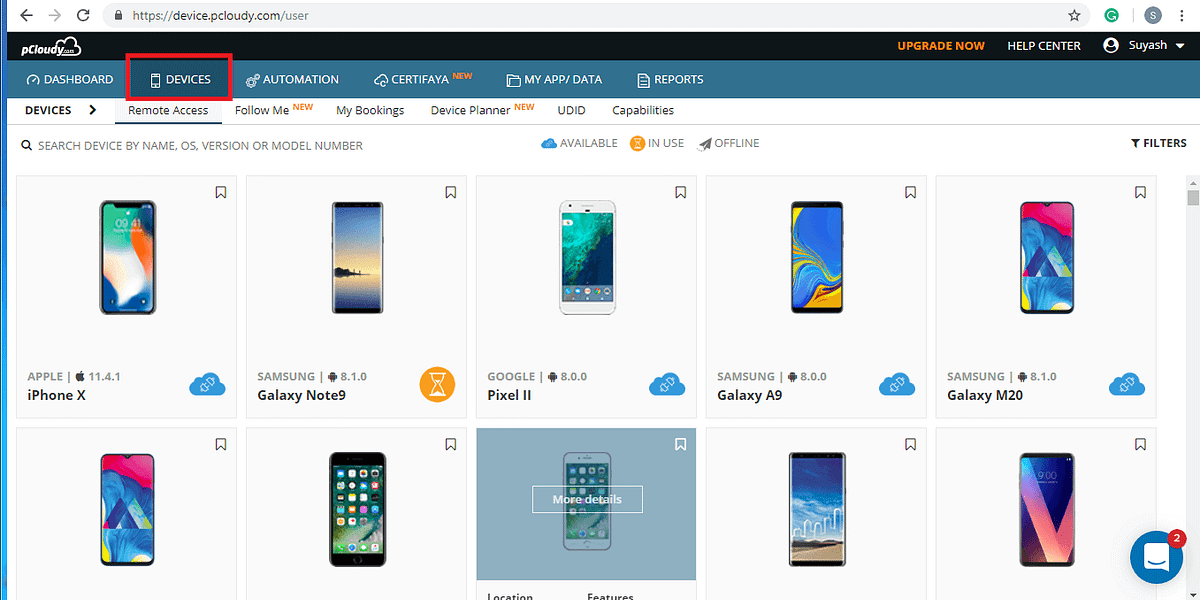Viewport: 1200px width, 600px height.
Task: Click the Pixel II device name
Action: click(509, 395)
